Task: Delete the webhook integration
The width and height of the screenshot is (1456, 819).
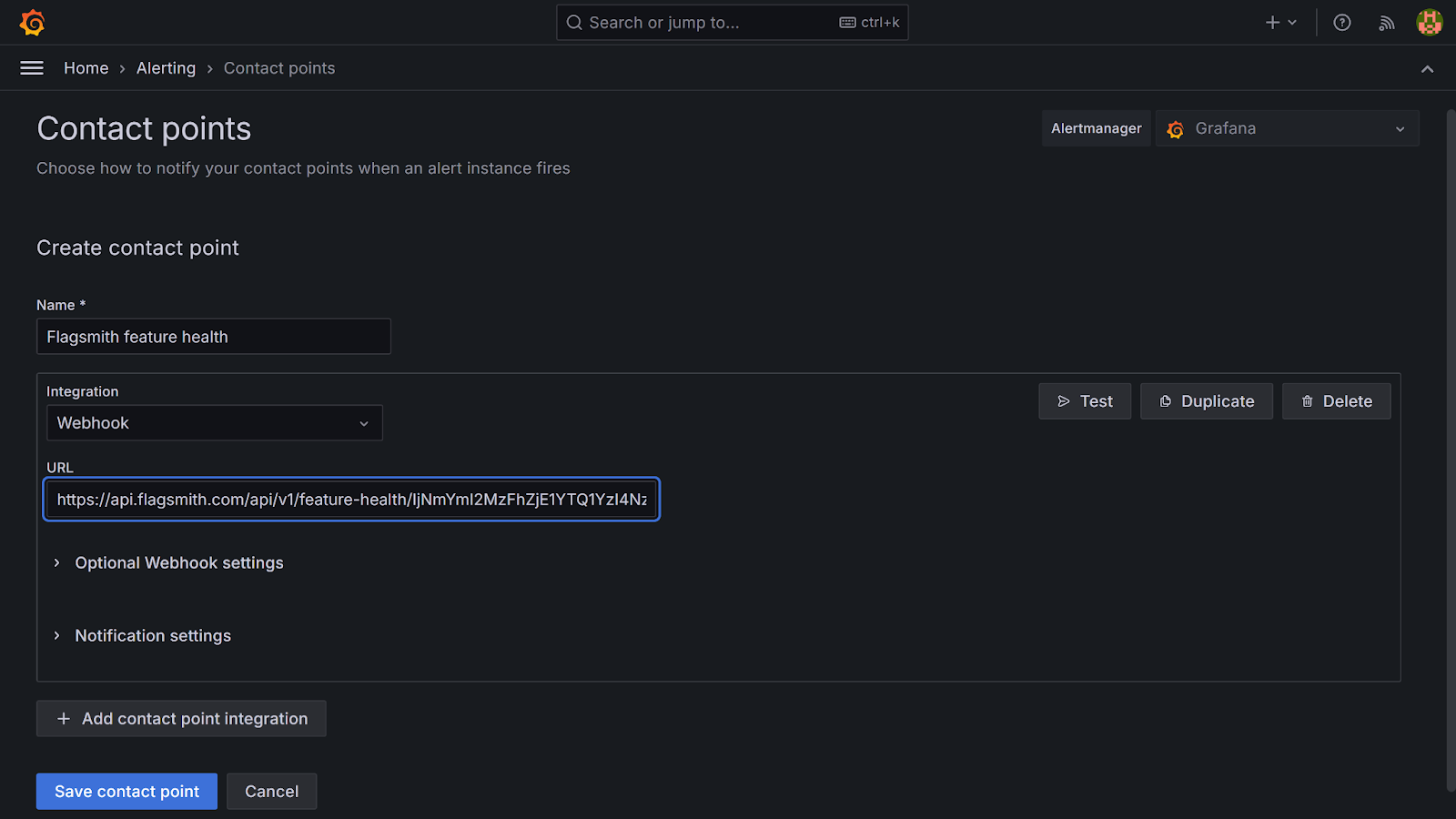Action: click(x=1337, y=401)
